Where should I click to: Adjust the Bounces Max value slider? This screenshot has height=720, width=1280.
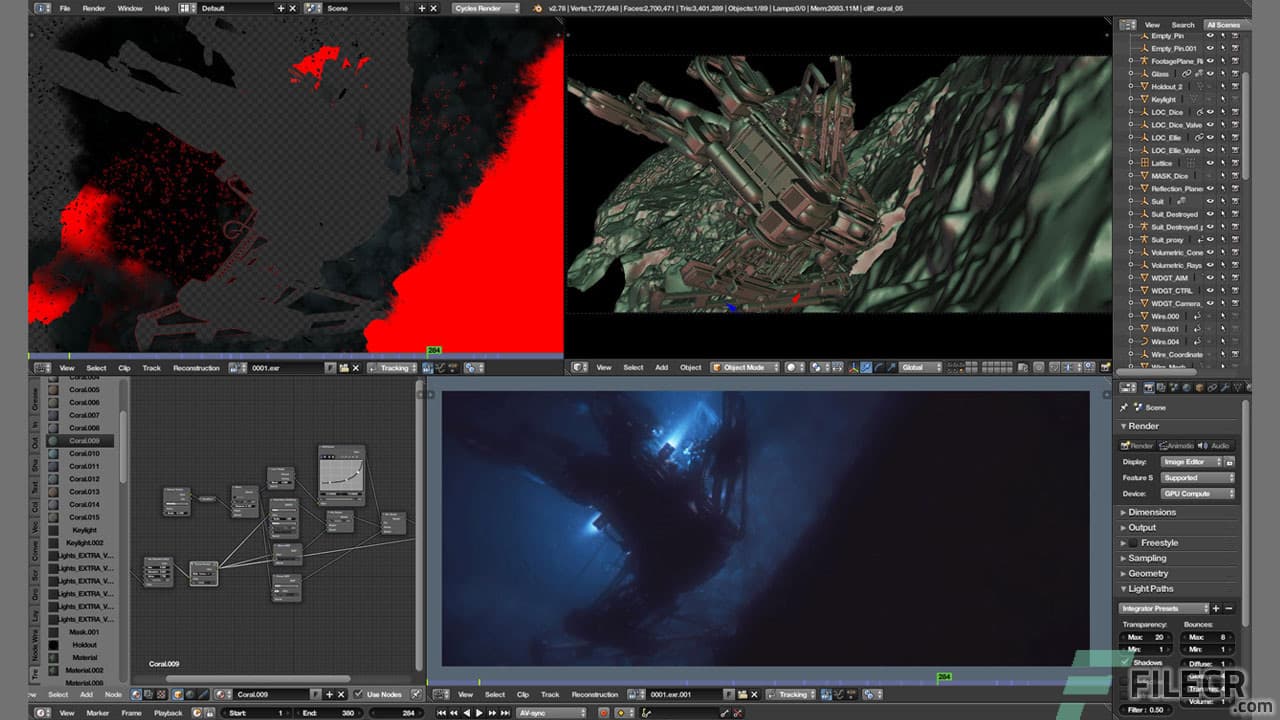[1208, 637]
